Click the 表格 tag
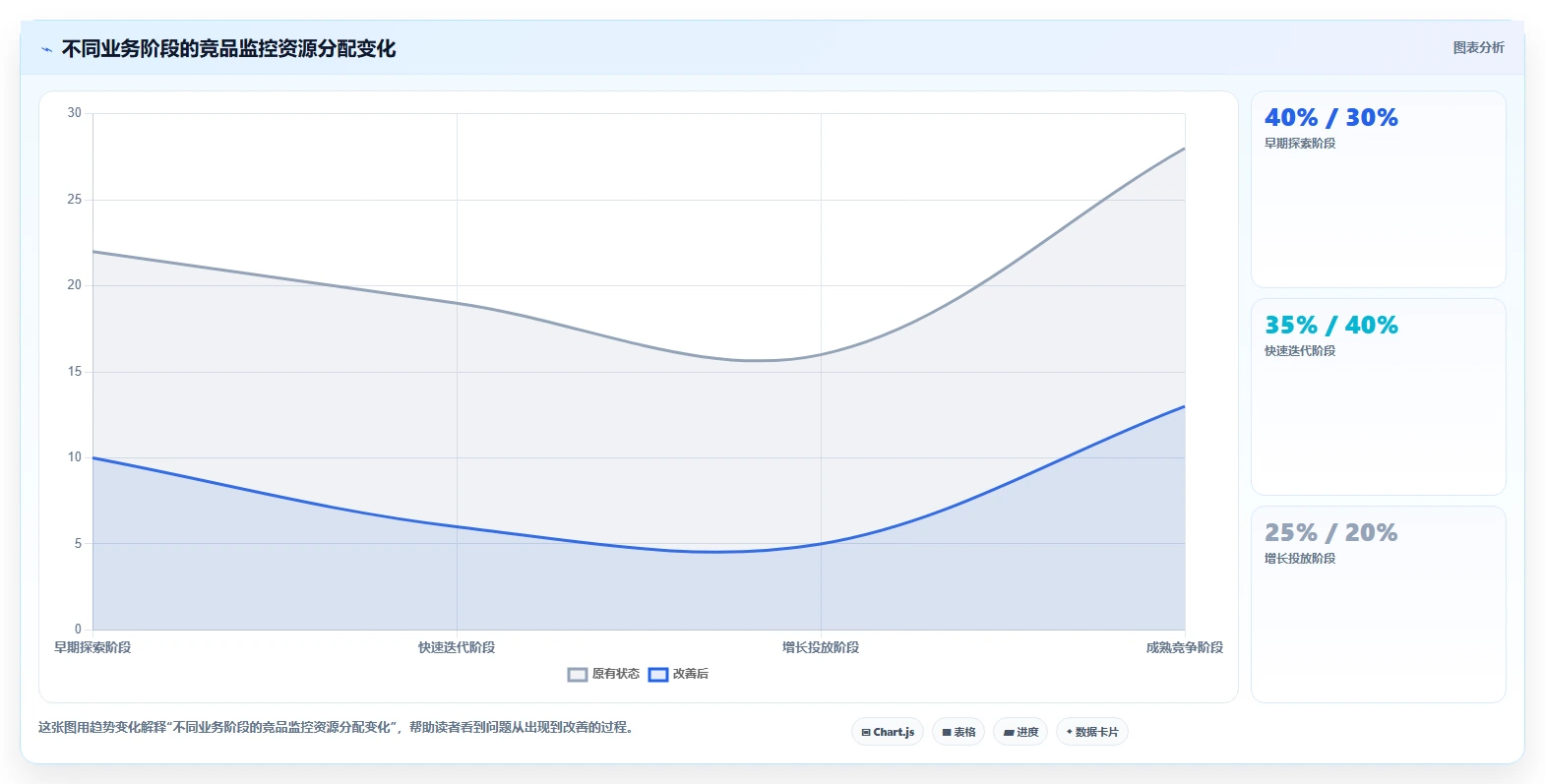Image resolution: width=1545 pixels, height=784 pixels. [x=958, y=732]
